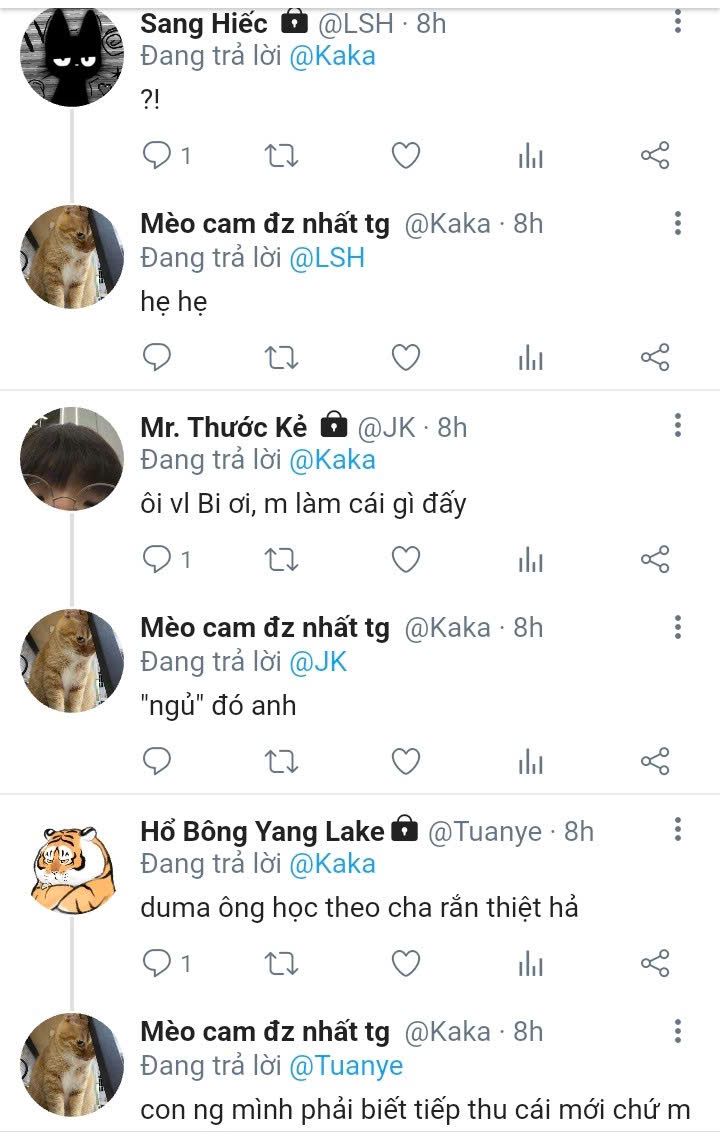
Task: Open more options menu on Mr. Thước Kẻ's tweet
Action: pos(678,427)
